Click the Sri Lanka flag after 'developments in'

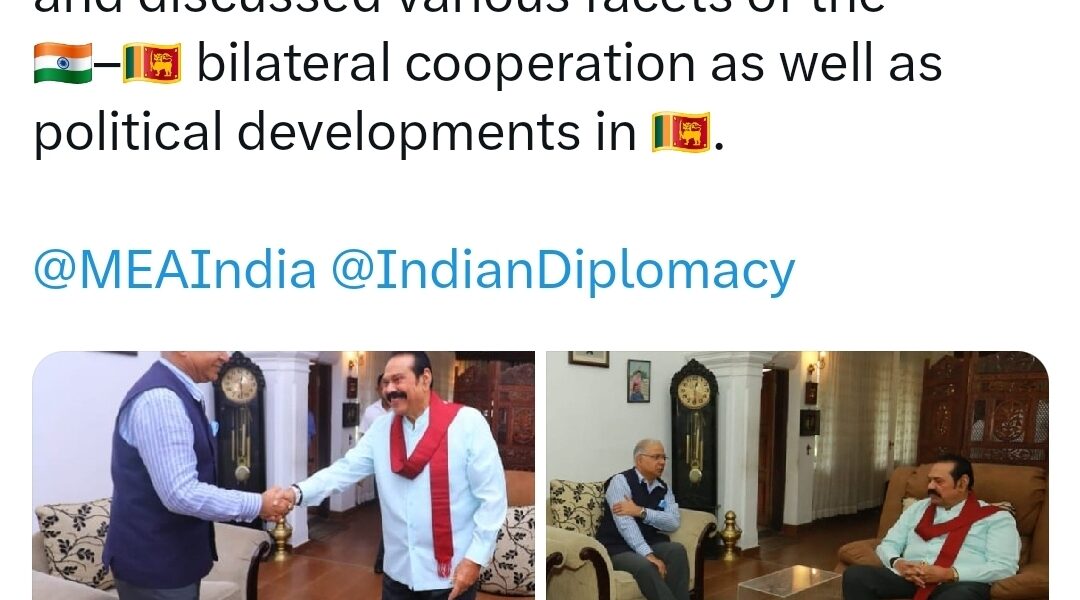tap(681, 132)
